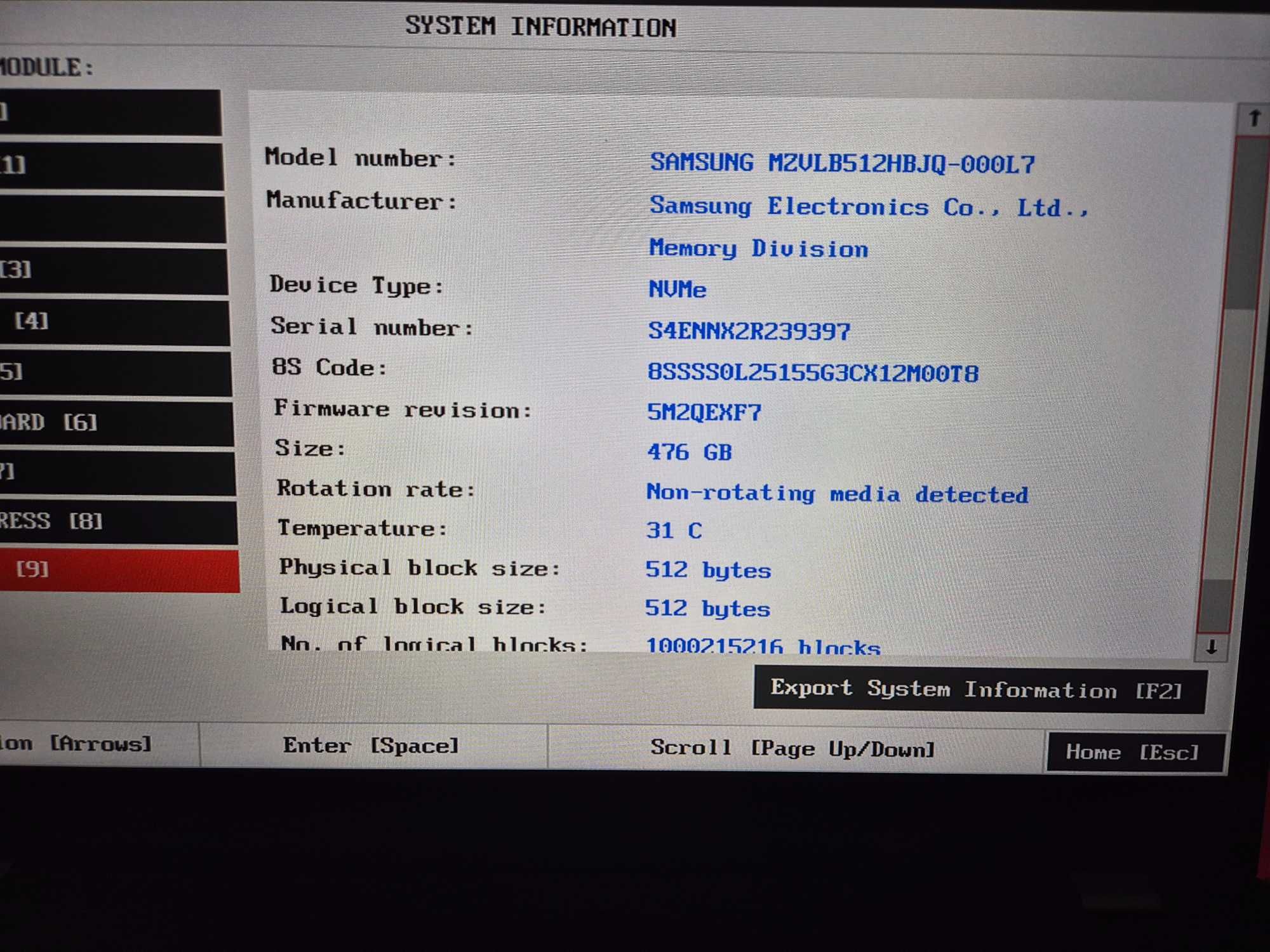Click the Scroll [Page Up/Down] hint
Screen dimensions: 1270x952
click(x=792, y=748)
